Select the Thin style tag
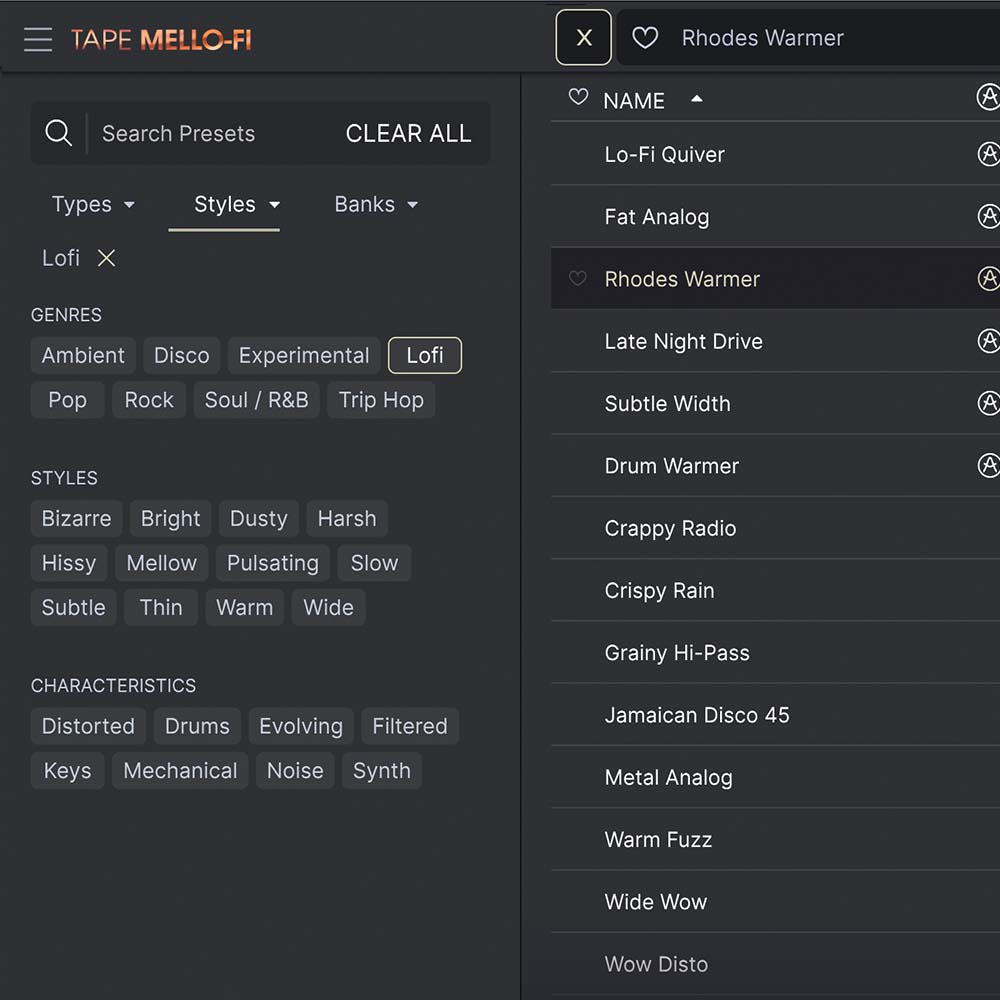The image size is (1000, 1000). (161, 607)
